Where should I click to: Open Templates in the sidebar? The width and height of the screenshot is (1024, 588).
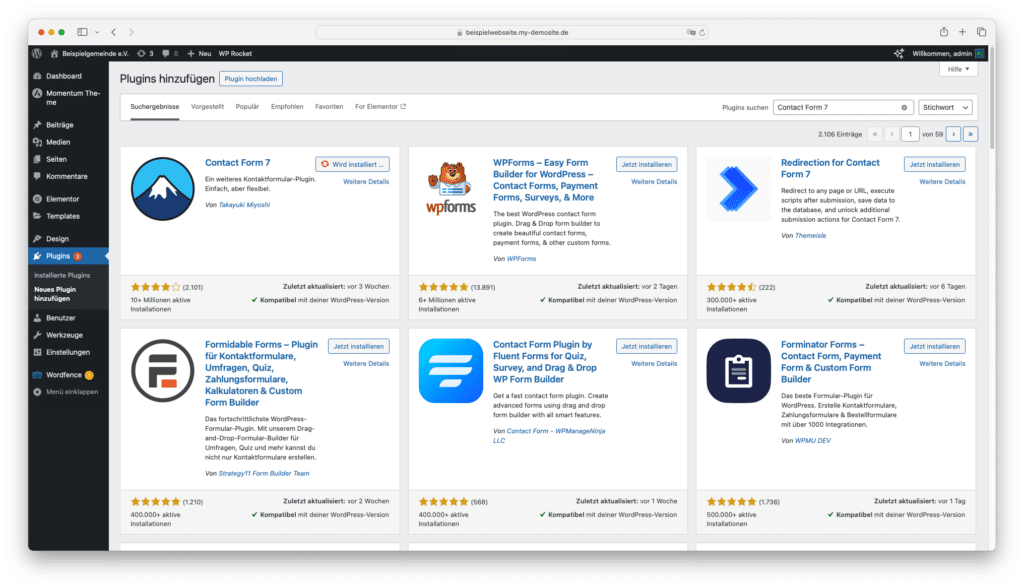63,216
